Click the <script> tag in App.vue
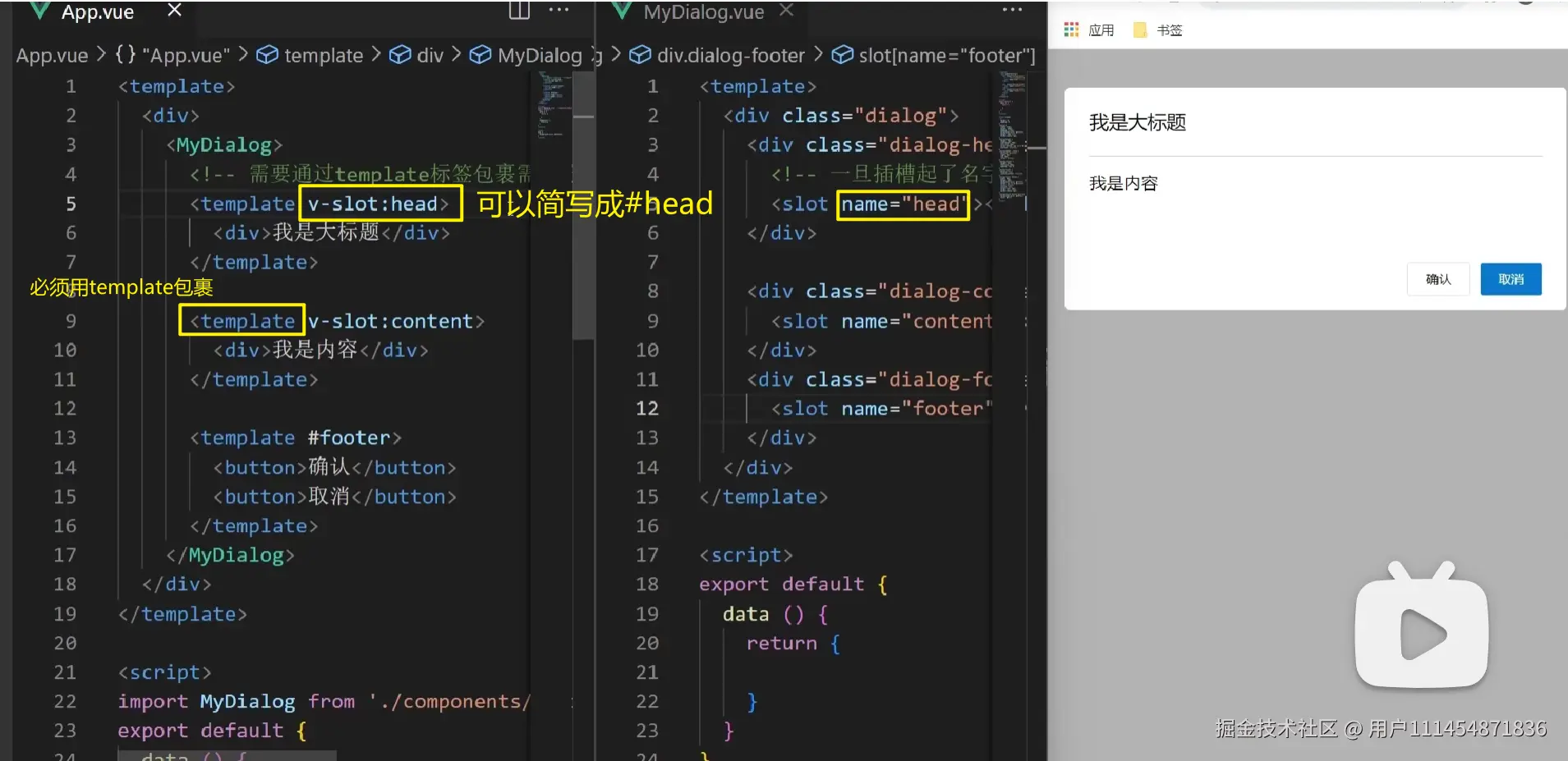 click(x=165, y=673)
